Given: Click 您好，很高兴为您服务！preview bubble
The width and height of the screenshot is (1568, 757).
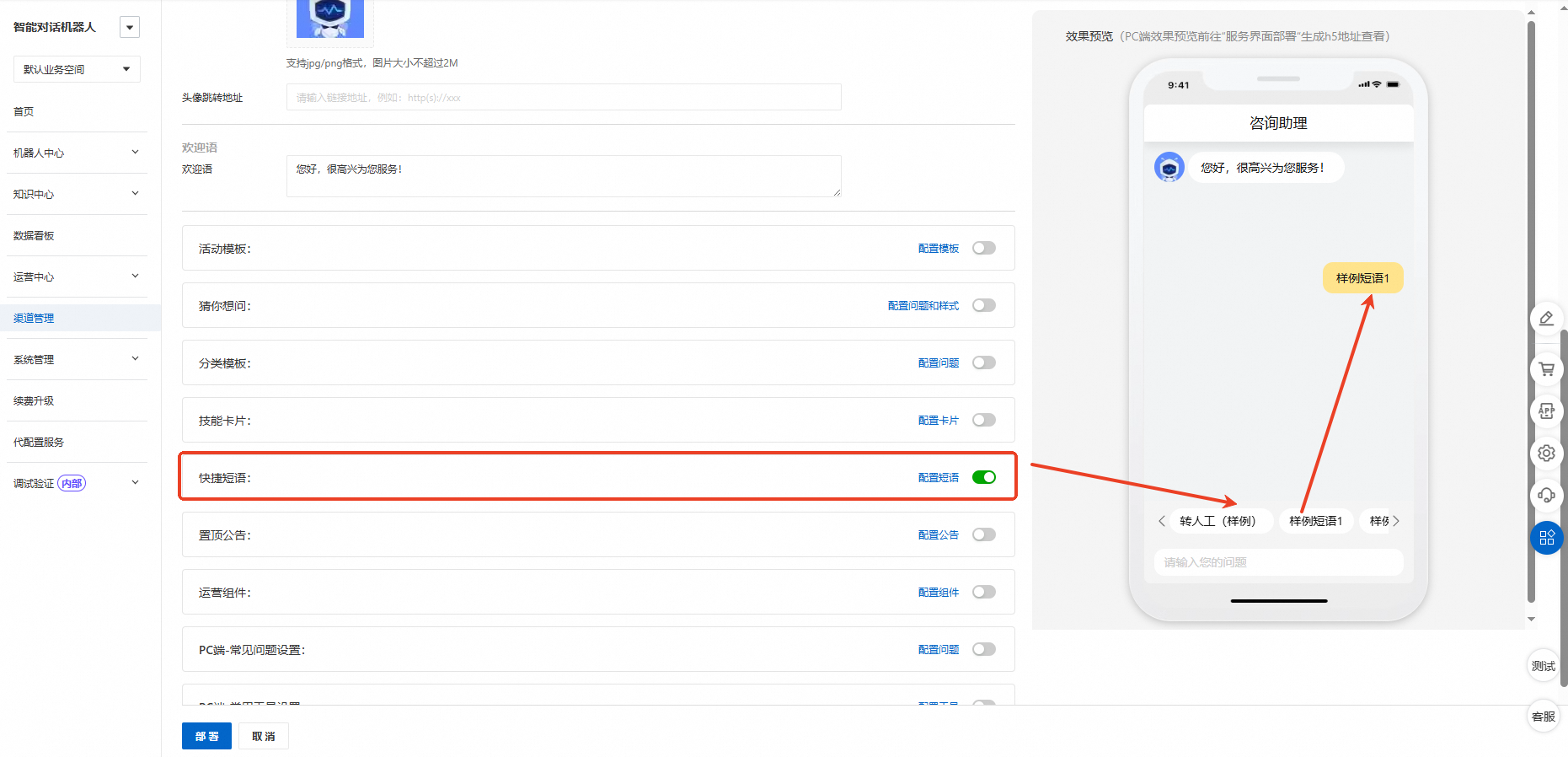Looking at the screenshot, I should [x=1266, y=168].
